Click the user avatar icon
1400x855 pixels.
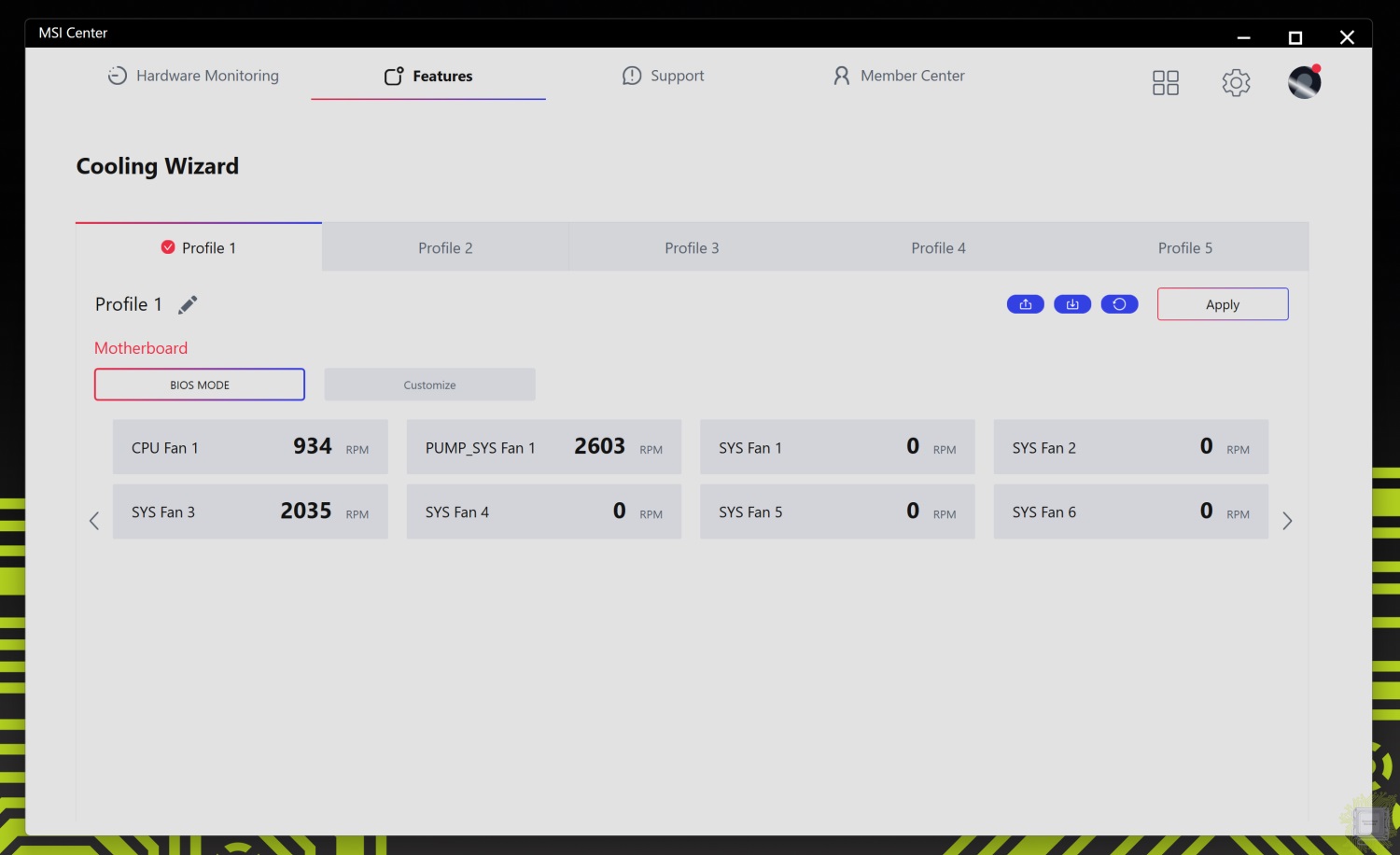pos(1304,82)
